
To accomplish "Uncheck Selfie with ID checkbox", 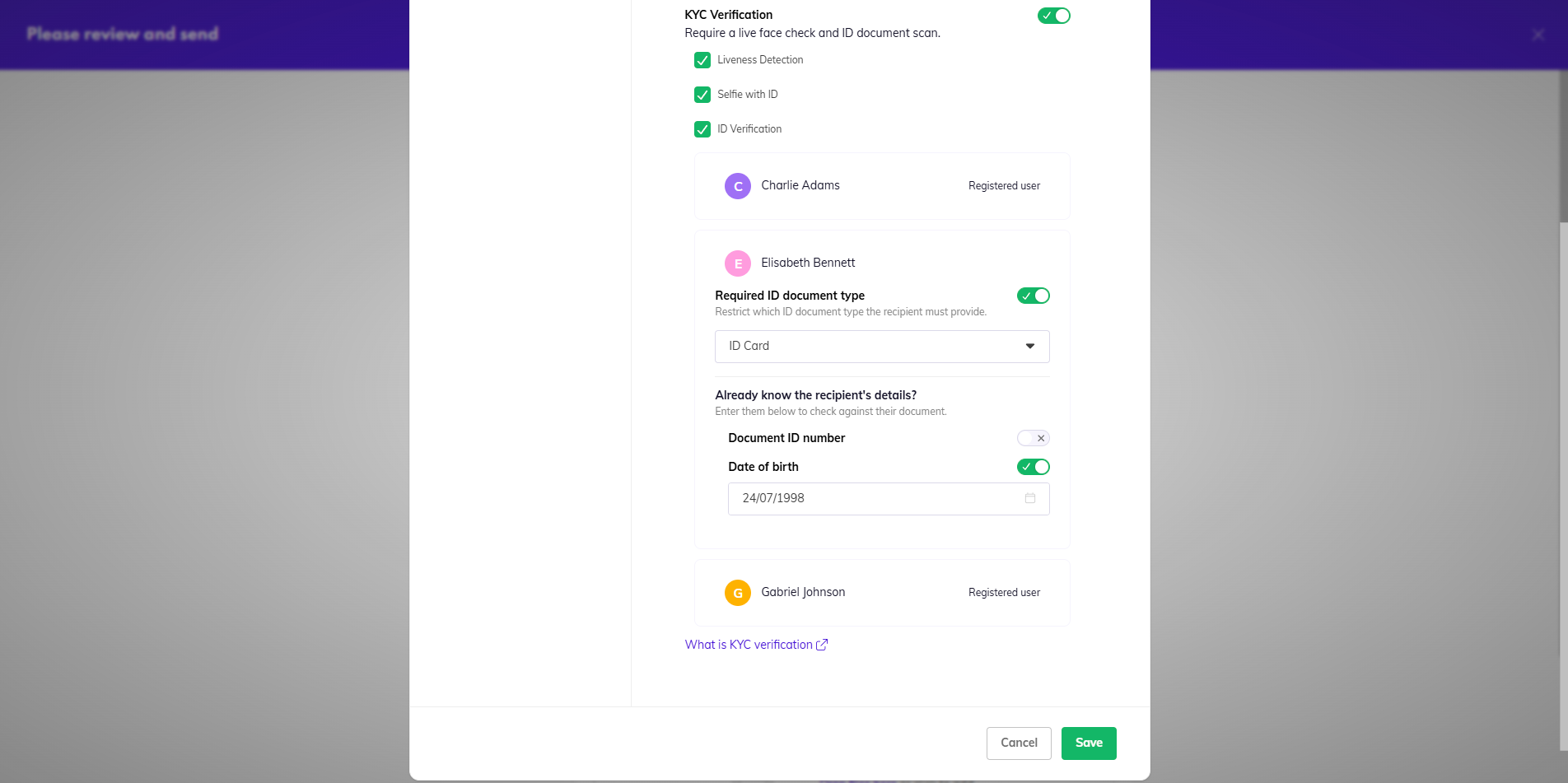I will 702,95.
